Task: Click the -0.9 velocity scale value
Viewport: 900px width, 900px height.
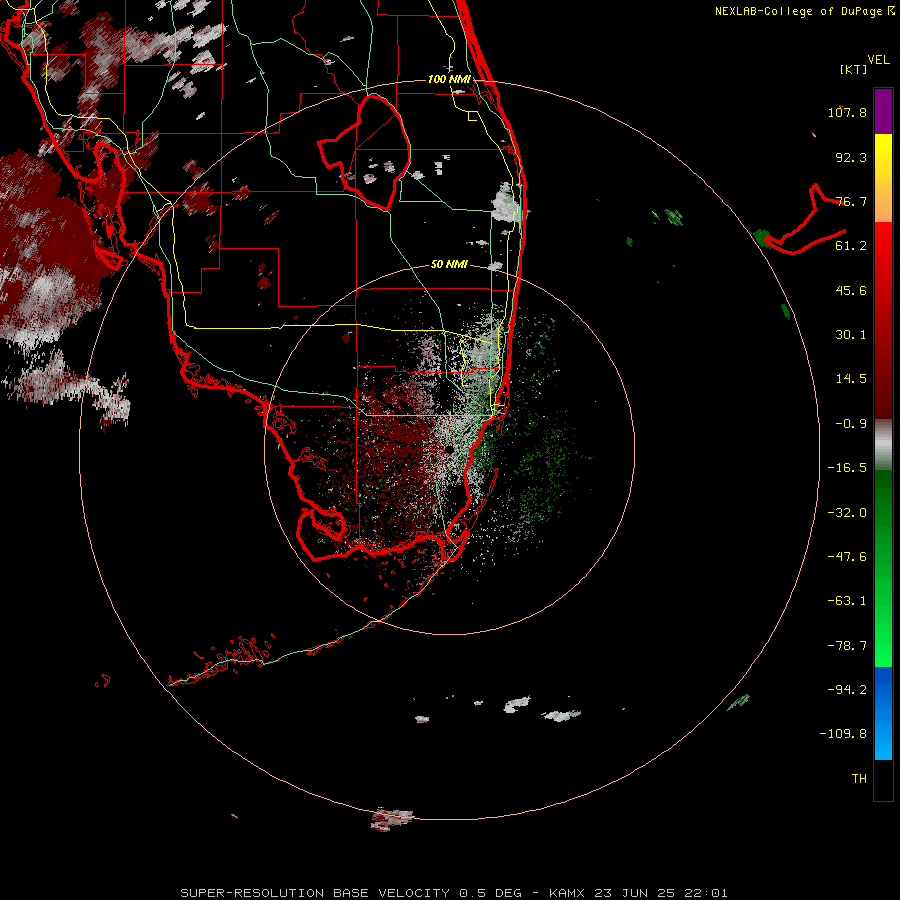Action: (851, 424)
